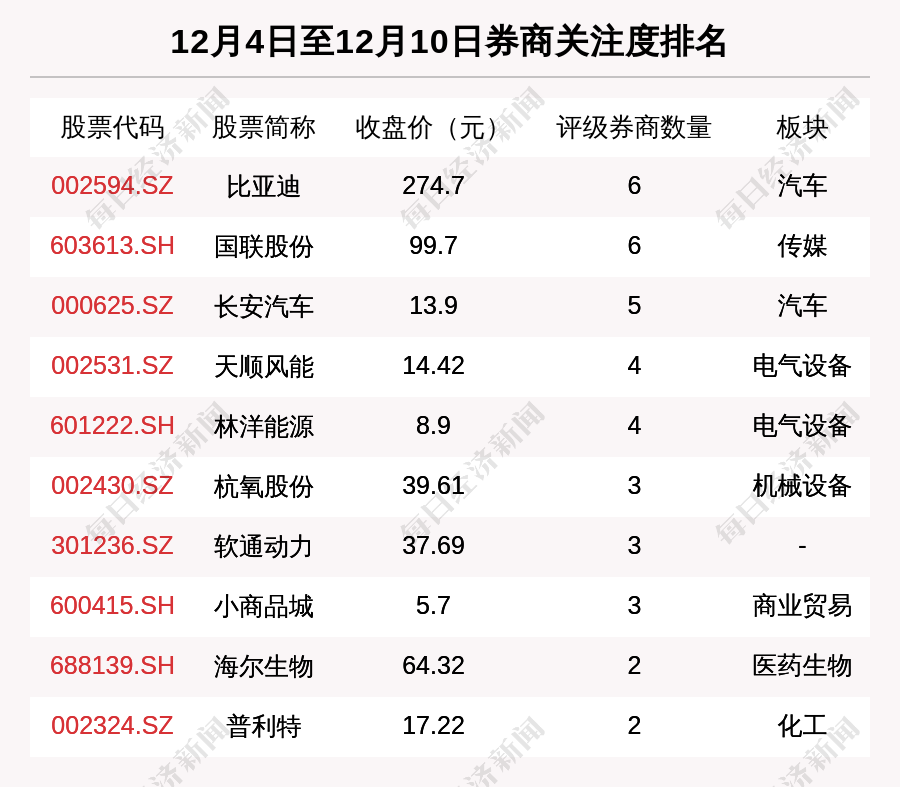Select the 股票代码 column header
Image resolution: width=900 pixels, height=787 pixels.
coord(112,127)
